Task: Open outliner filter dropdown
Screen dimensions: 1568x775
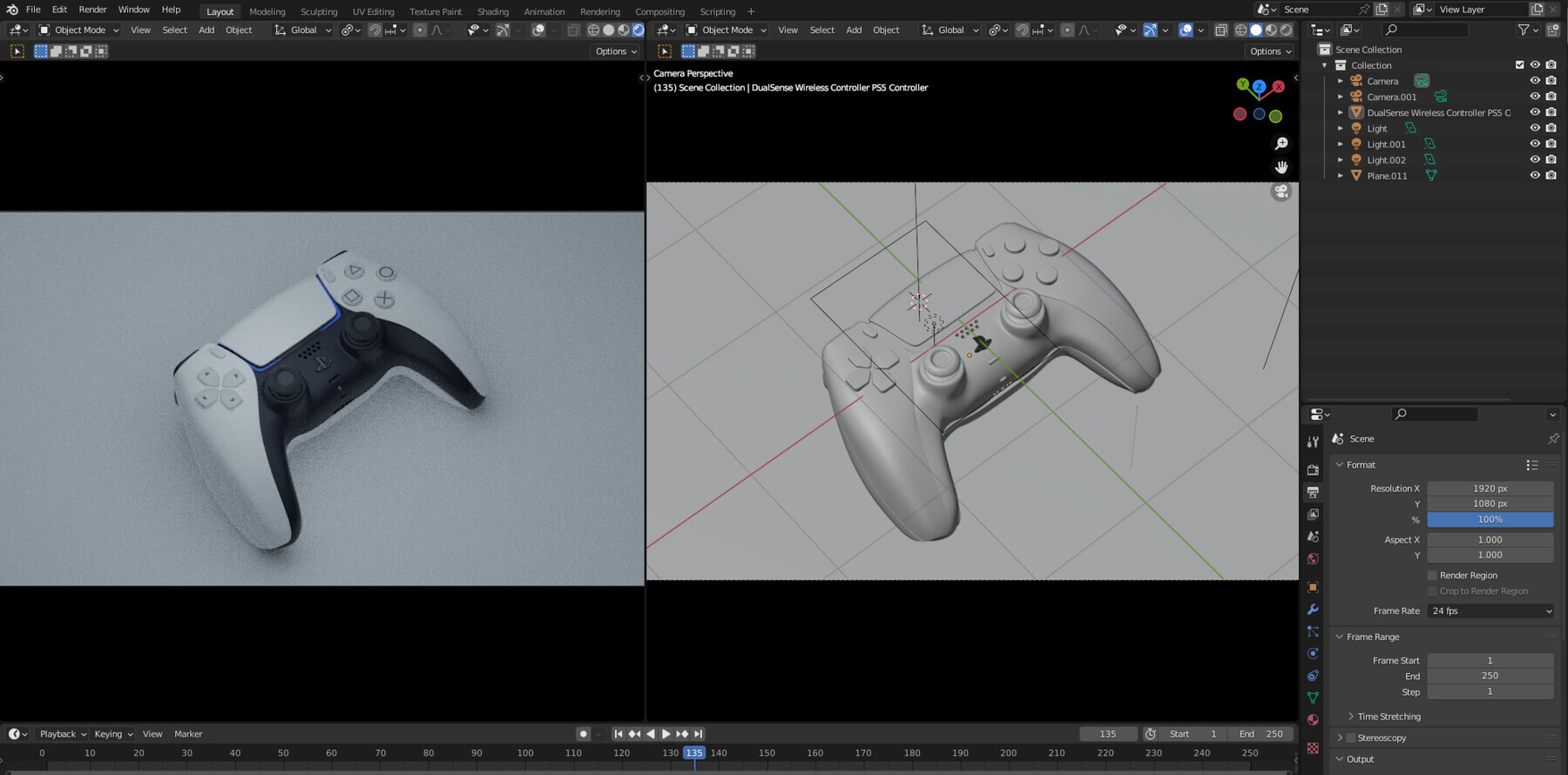Action: pos(1526,30)
